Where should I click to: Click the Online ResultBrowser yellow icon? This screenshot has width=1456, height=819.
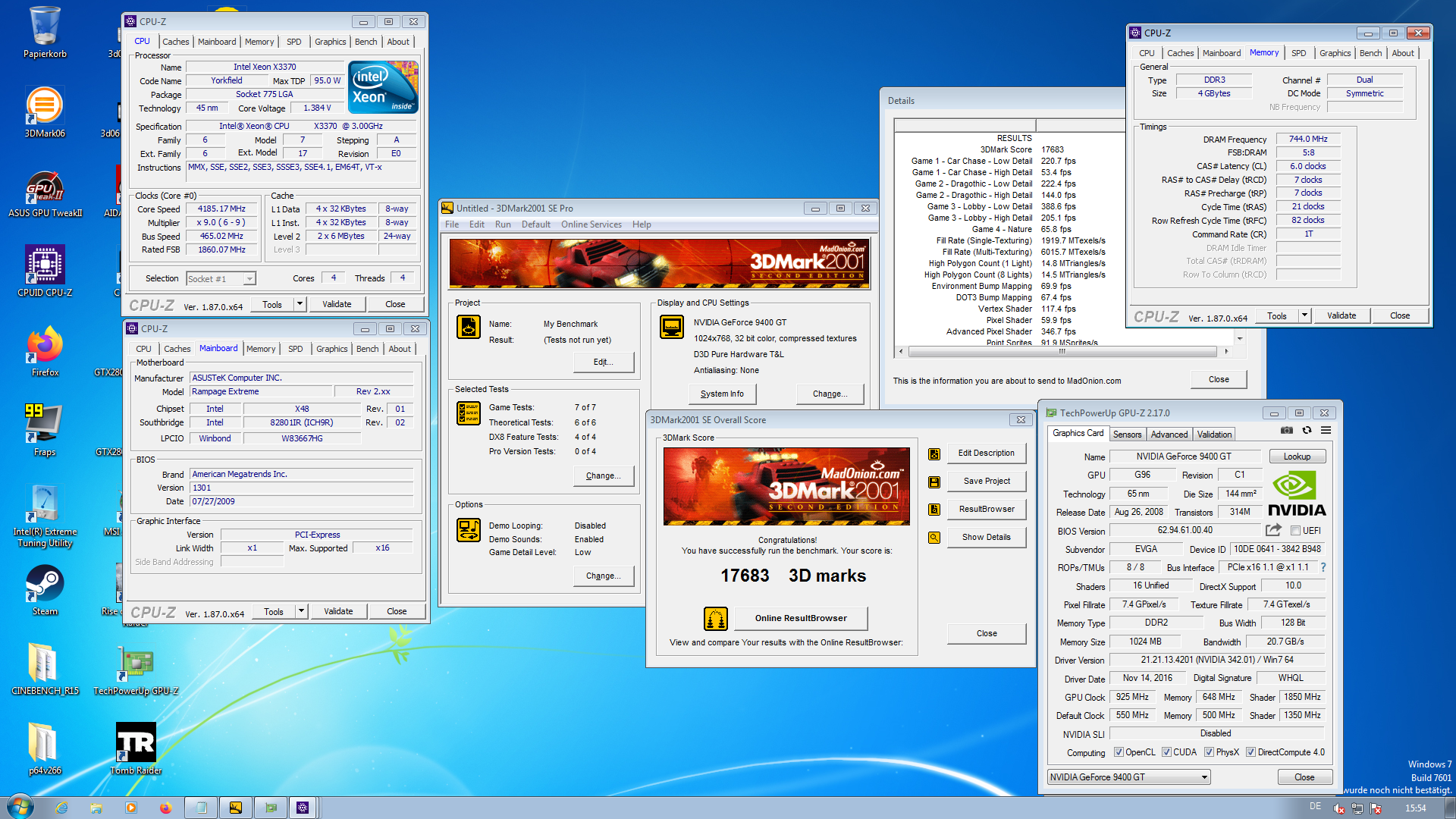(x=715, y=619)
